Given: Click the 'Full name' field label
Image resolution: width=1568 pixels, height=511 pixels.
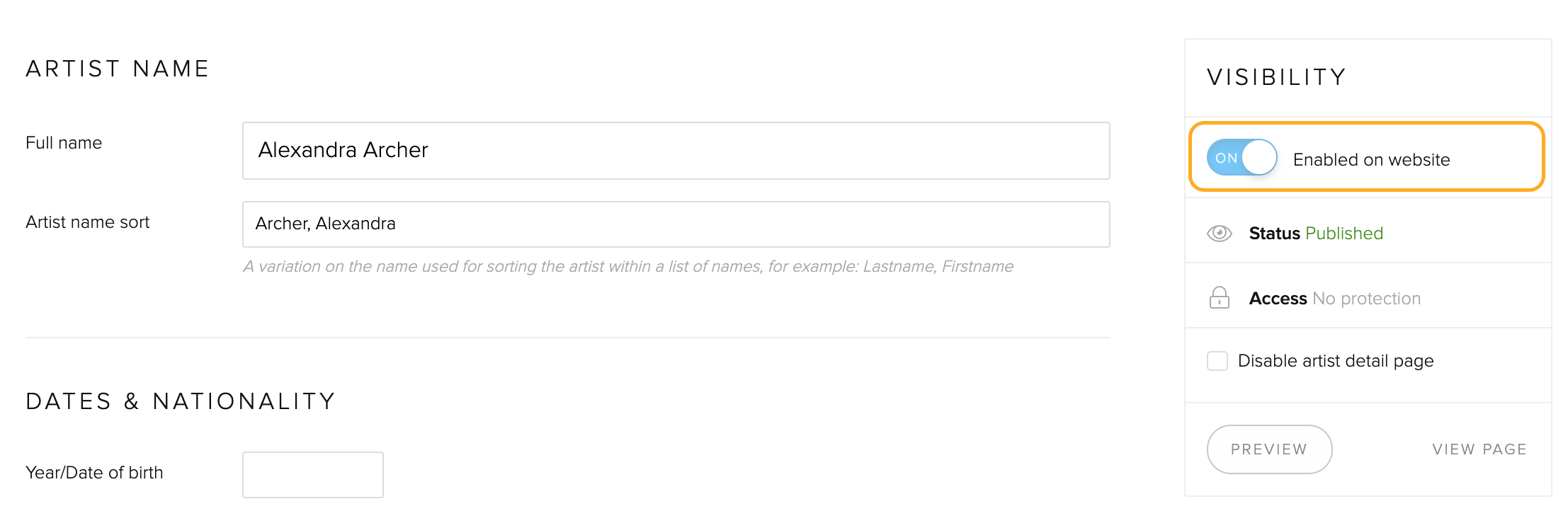Looking at the screenshot, I should coord(64,143).
